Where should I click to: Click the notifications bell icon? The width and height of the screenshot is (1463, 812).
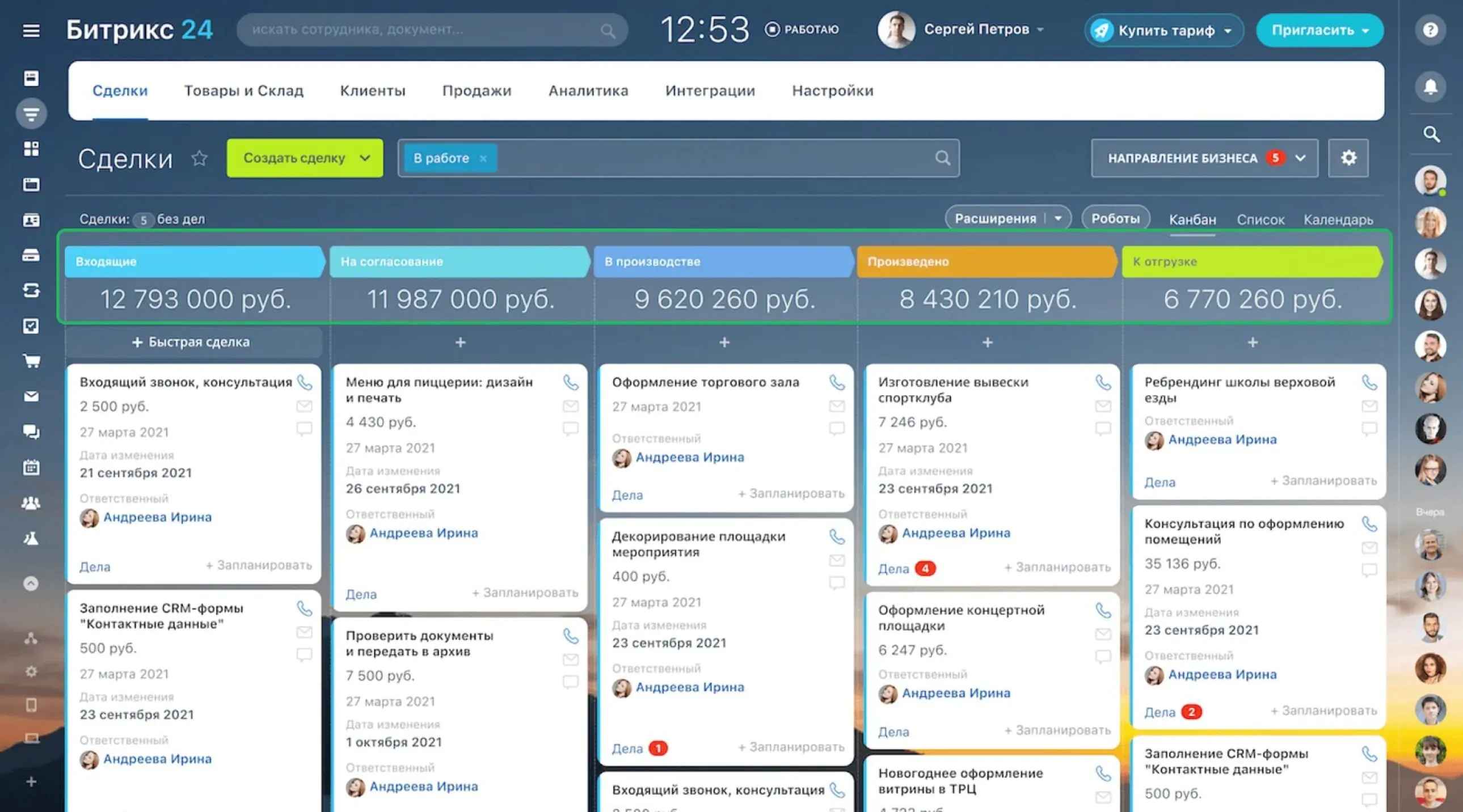(x=1430, y=87)
